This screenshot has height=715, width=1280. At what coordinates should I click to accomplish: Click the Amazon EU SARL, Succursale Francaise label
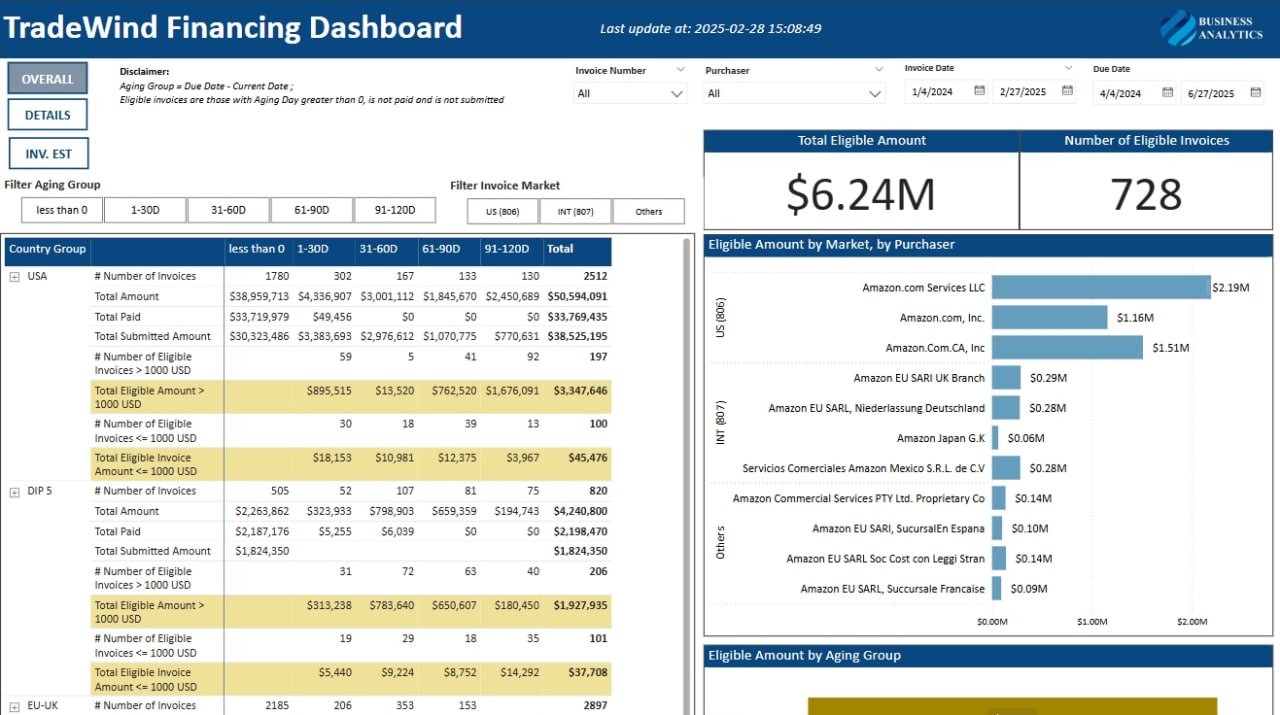[893, 589]
